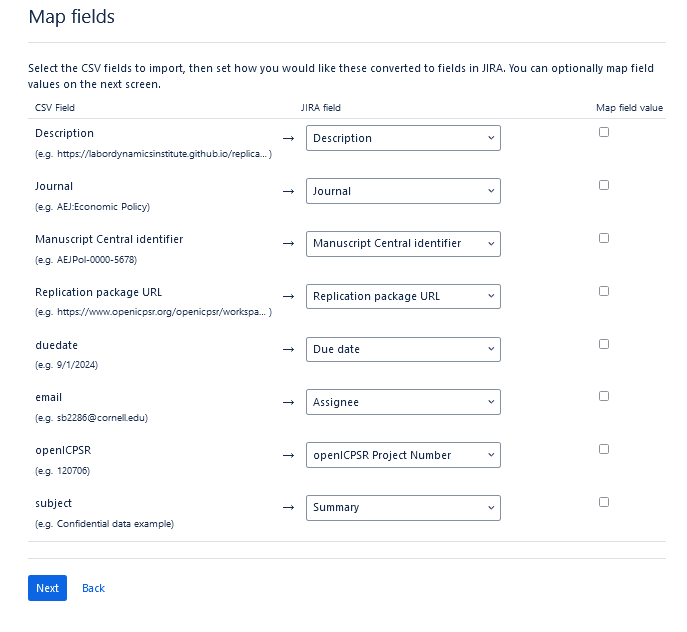Open the Description JIRA field dropdown
Image resolution: width=687 pixels, height=632 pixels.
[403, 138]
